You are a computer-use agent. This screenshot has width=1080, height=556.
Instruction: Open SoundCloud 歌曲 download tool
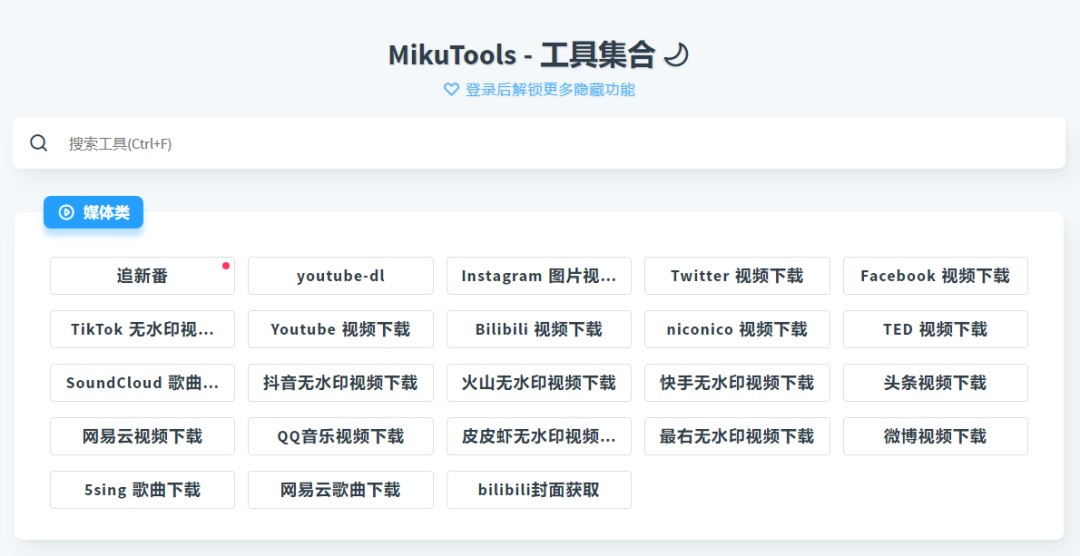[142, 383]
